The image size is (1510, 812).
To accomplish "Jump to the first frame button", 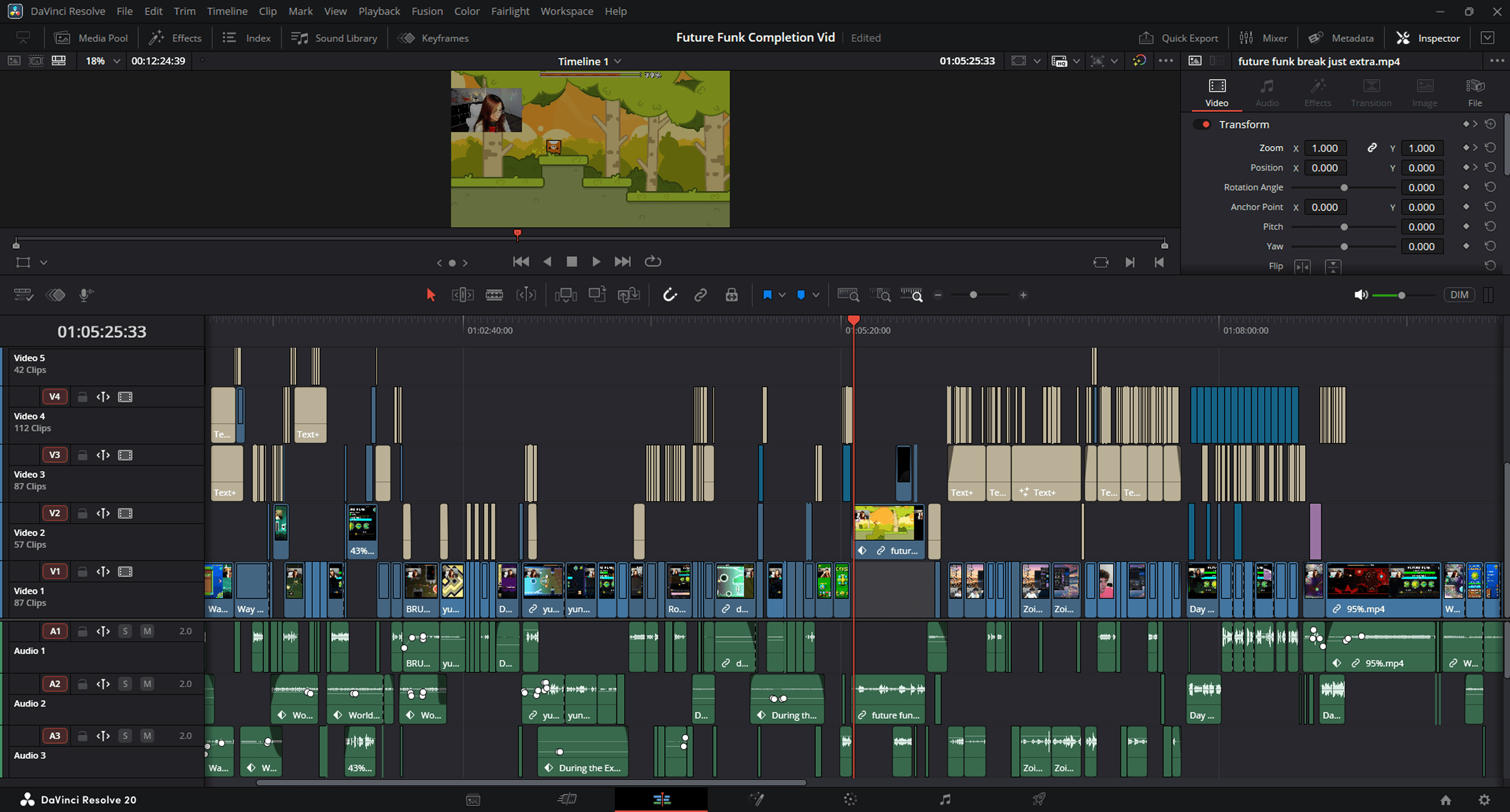I will click(x=521, y=262).
